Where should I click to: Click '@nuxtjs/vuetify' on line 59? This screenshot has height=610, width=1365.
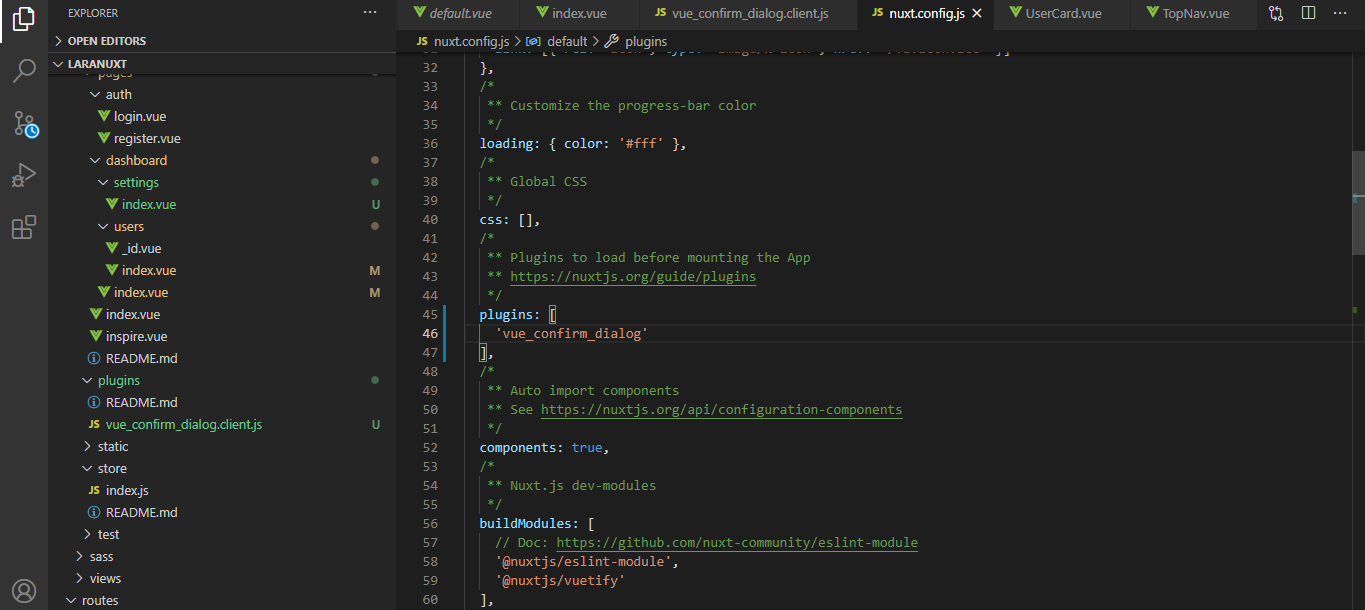(560, 580)
